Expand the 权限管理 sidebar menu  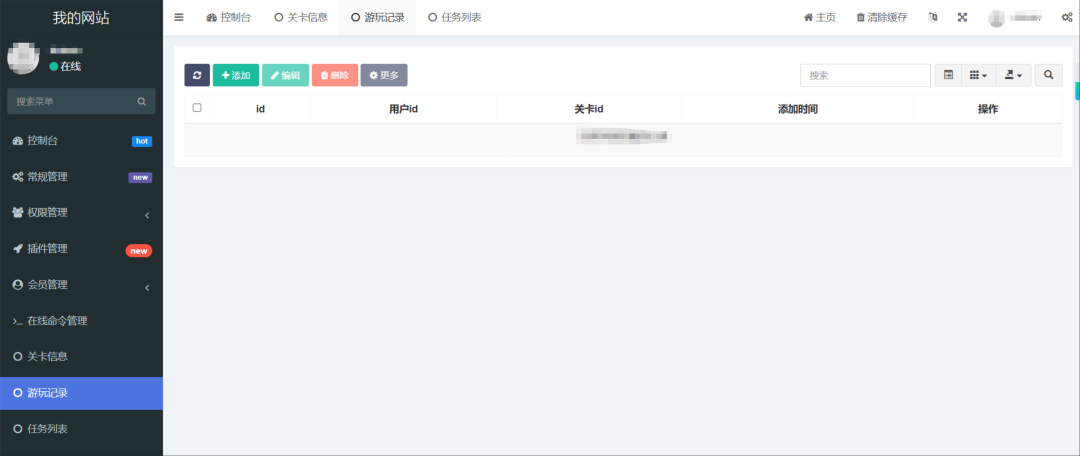[81, 213]
